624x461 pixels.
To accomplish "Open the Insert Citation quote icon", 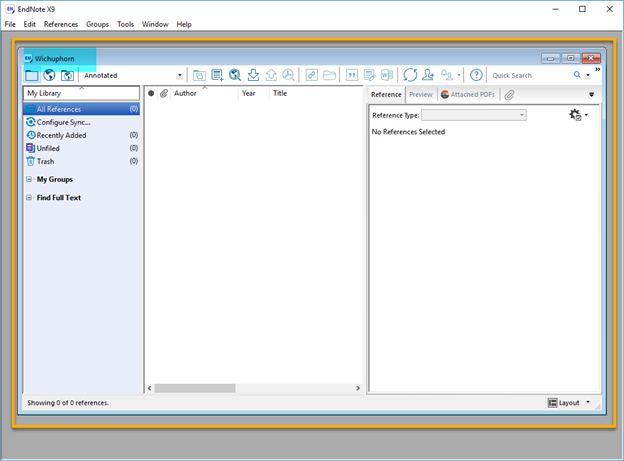I will click(x=352, y=75).
